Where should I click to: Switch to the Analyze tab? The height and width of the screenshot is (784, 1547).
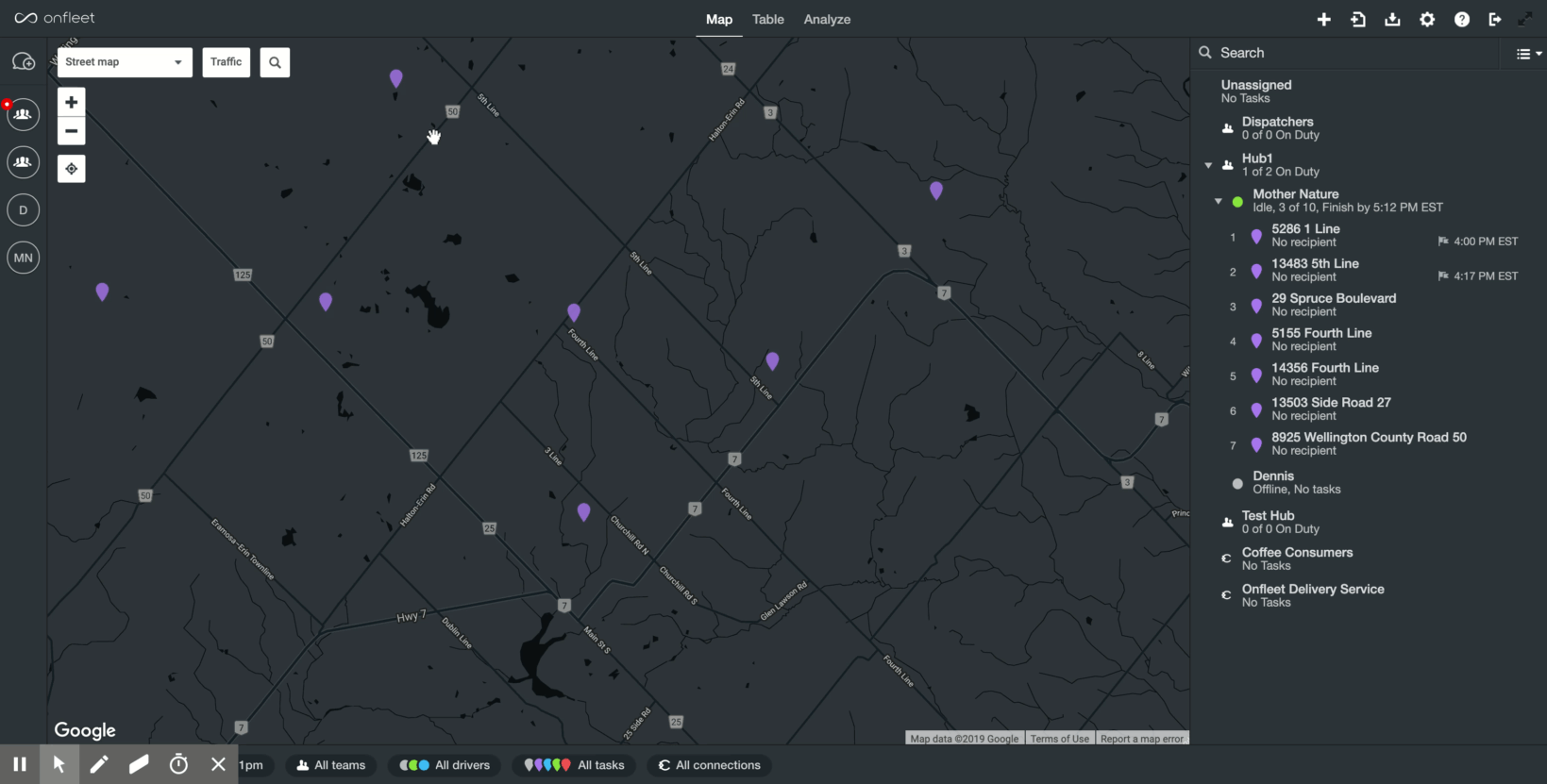pyautogui.click(x=827, y=20)
